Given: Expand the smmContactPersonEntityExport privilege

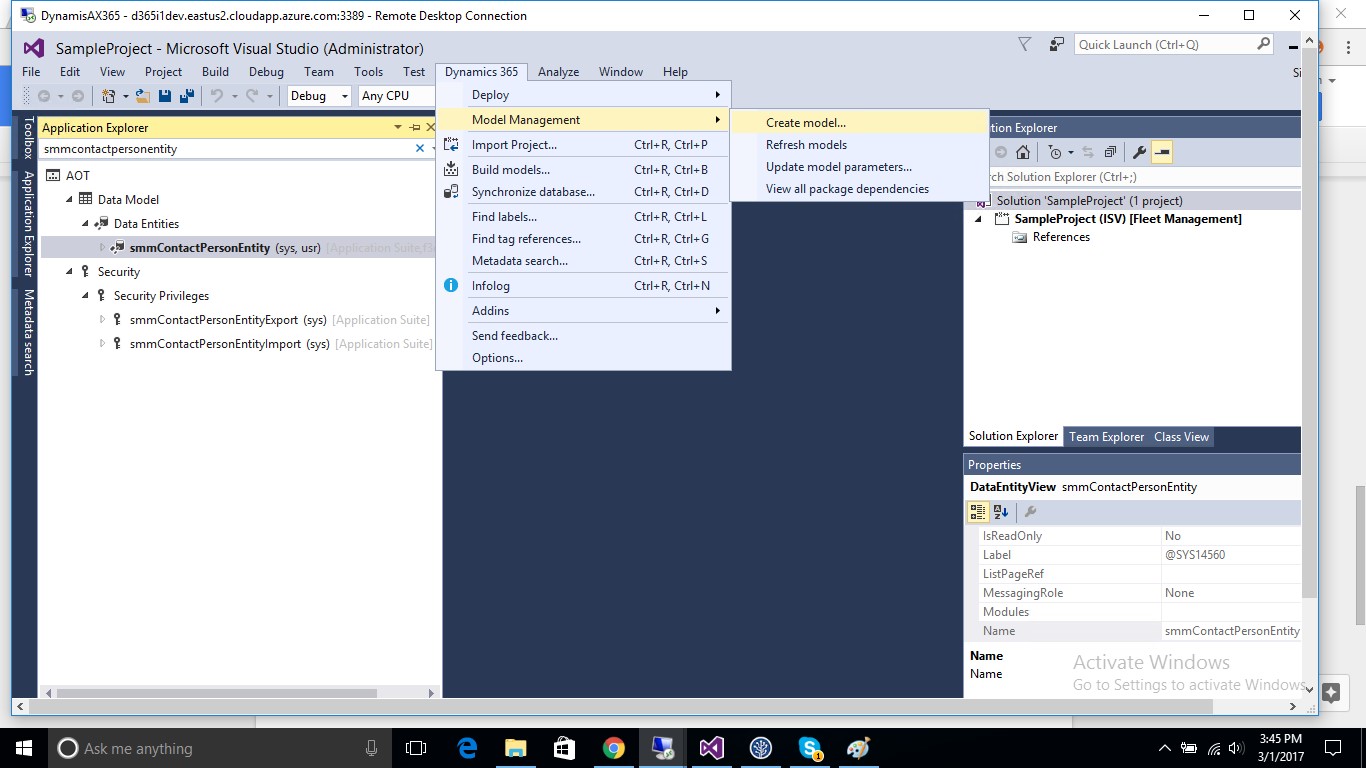Looking at the screenshot, I should 102,320.
